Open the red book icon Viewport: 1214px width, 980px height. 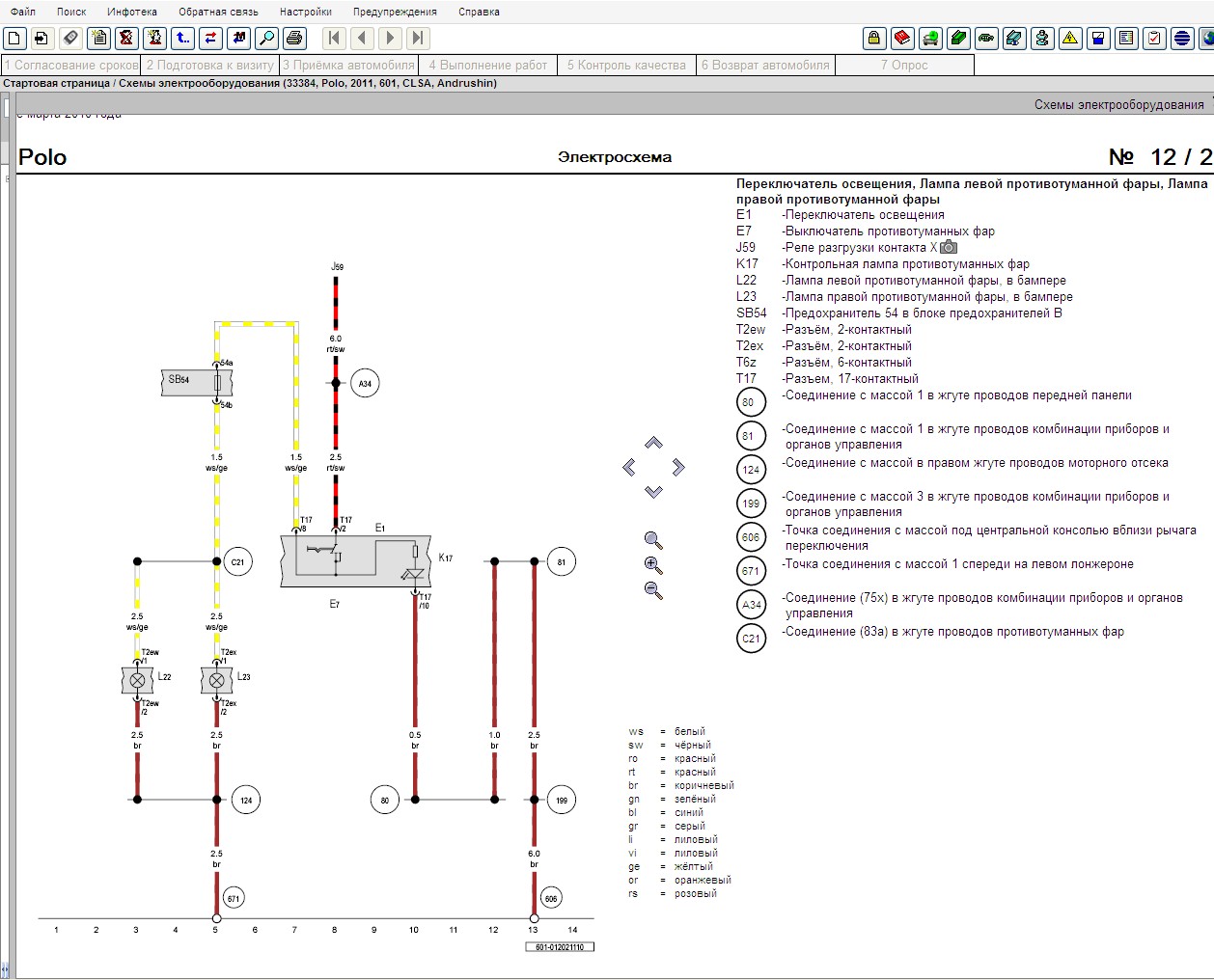[x=901, y=39]
